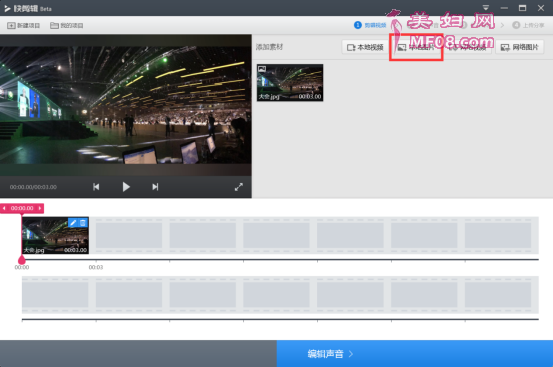The height and width of the screenshot is (367, 553).
Task: Step playhead time backward with left arrow
Action: tap(4, 208)
